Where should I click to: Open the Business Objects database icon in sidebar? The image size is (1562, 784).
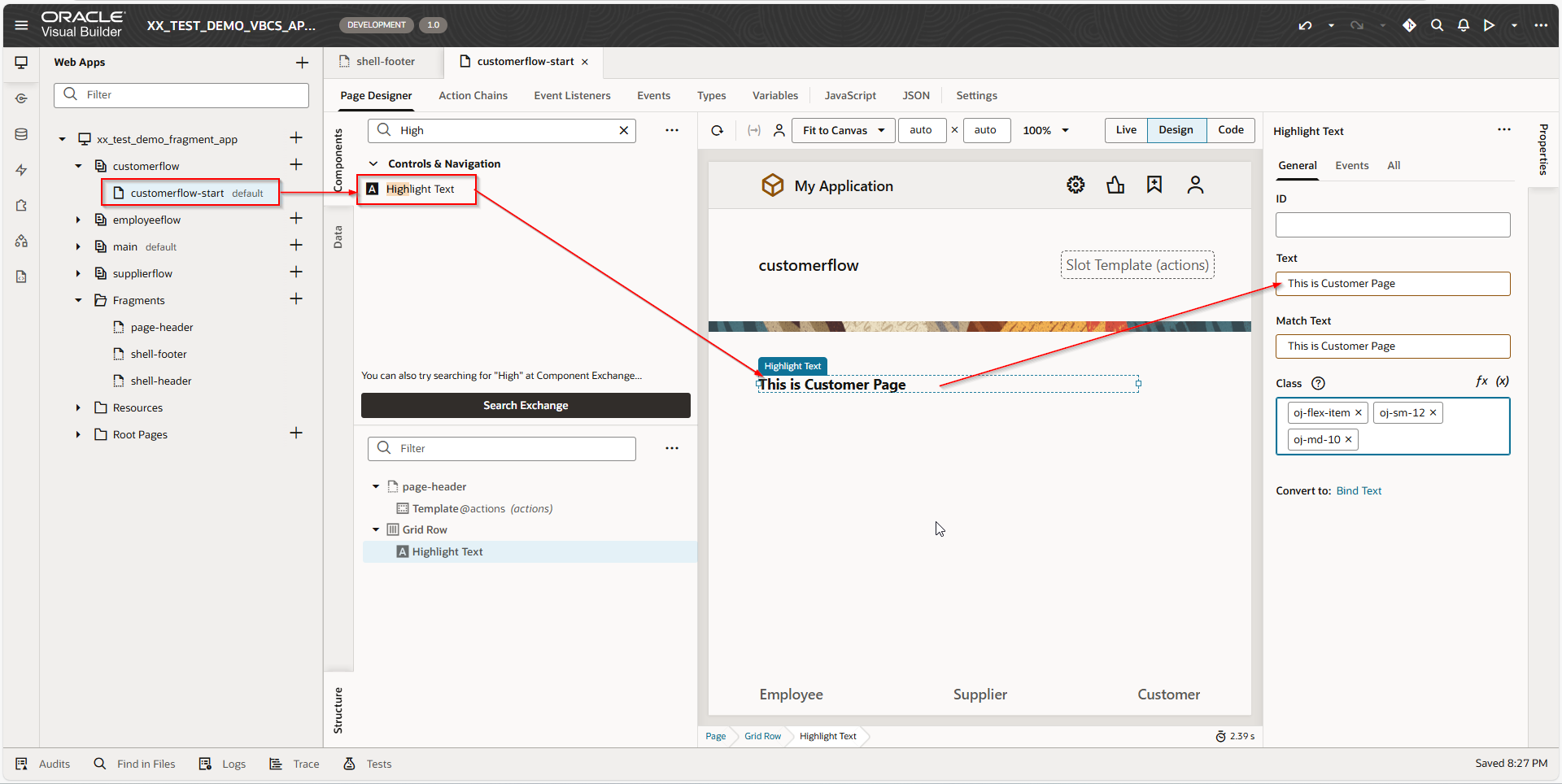[x=21, y=134]
